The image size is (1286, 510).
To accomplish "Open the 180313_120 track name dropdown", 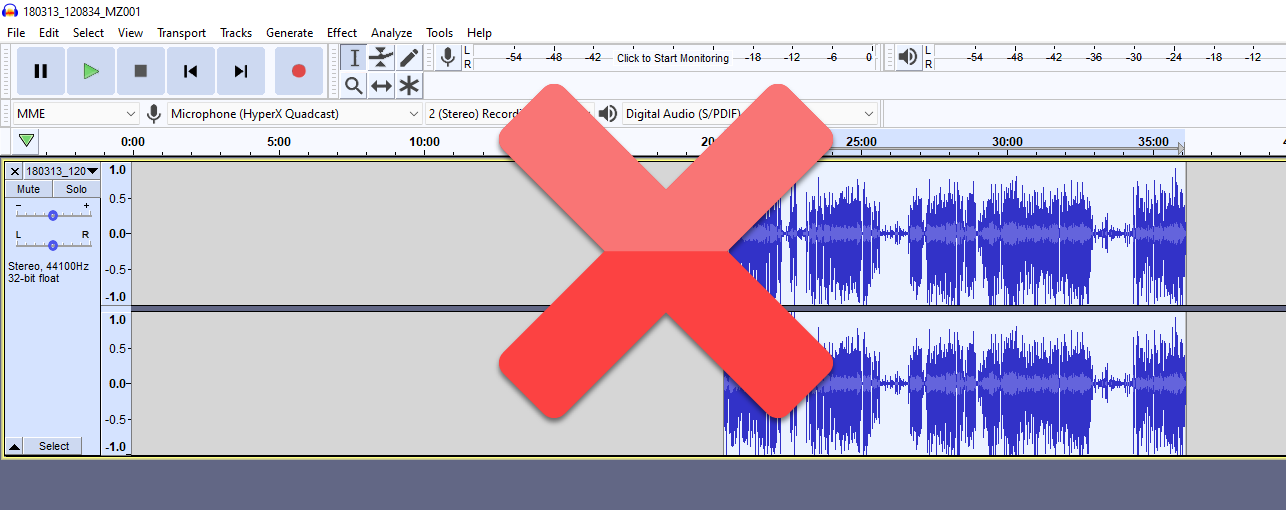I will [62, 171].
